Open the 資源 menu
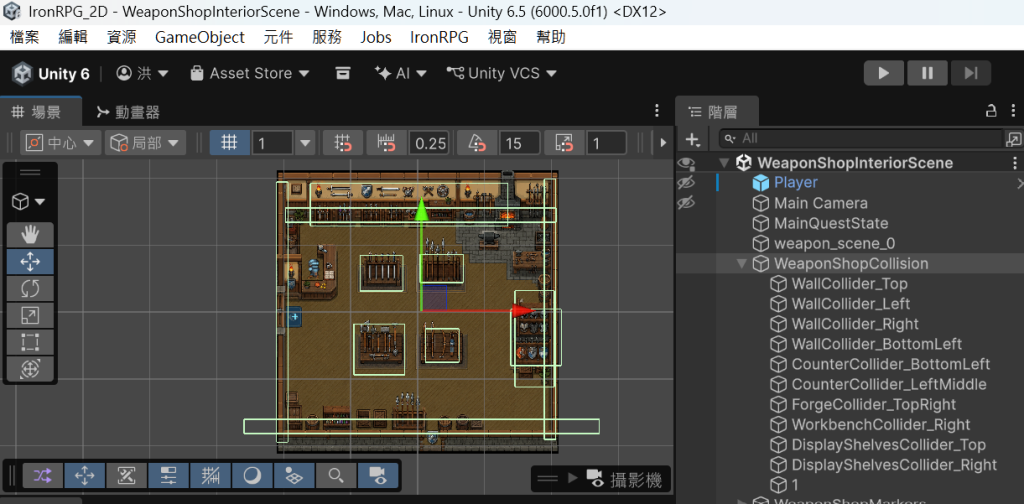The width and height of the screenshot is (1024, 504). point(122,37)
